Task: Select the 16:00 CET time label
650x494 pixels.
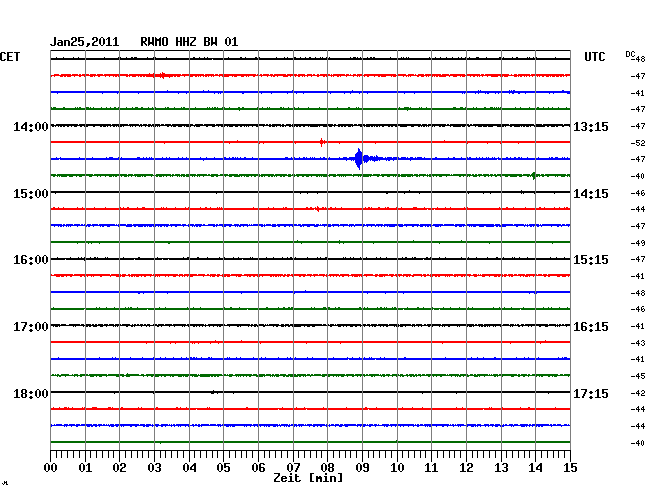Action: click(x=31, y=260)
